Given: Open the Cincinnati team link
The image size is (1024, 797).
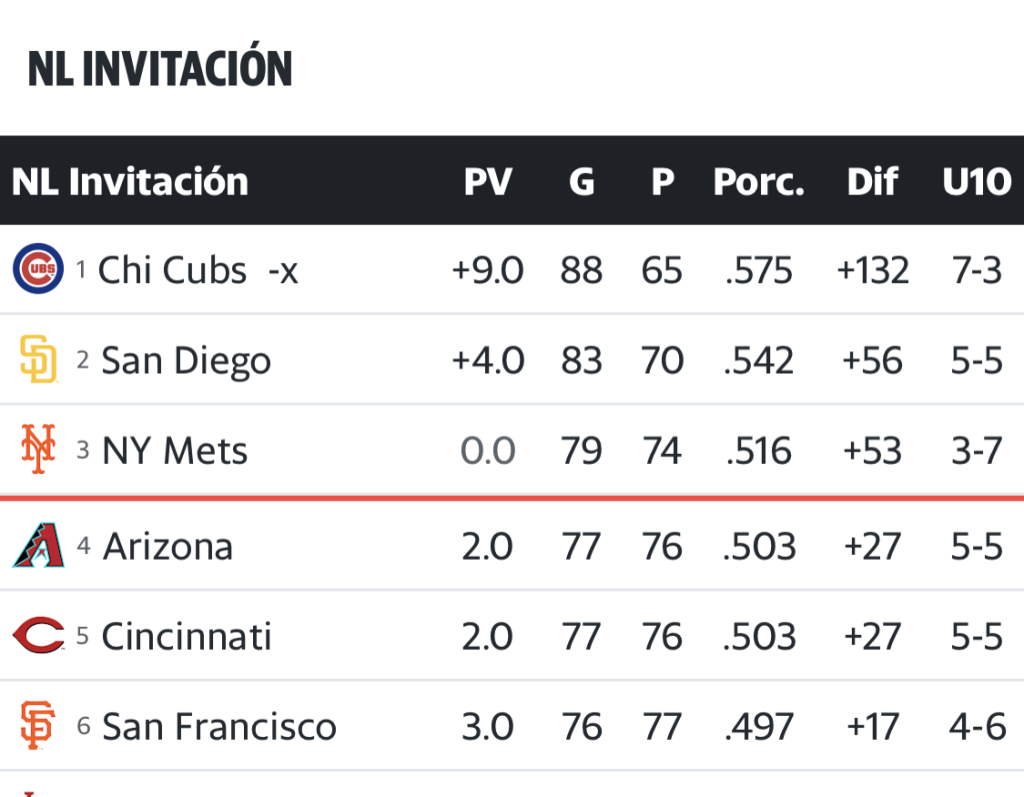Looking at the screenshot, I should [186, 637].
